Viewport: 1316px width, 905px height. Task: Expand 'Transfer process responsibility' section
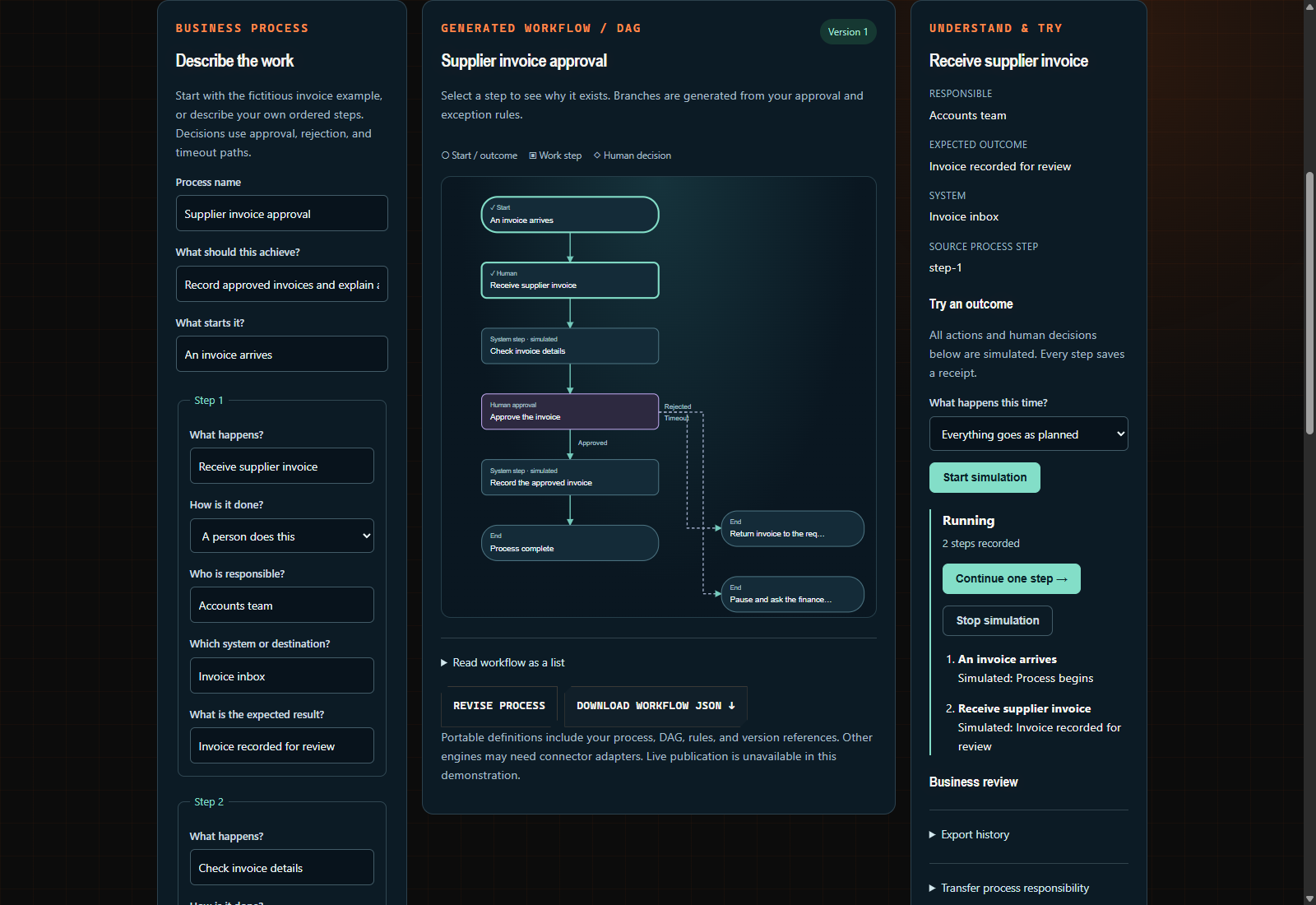[x=1009, y=888]
